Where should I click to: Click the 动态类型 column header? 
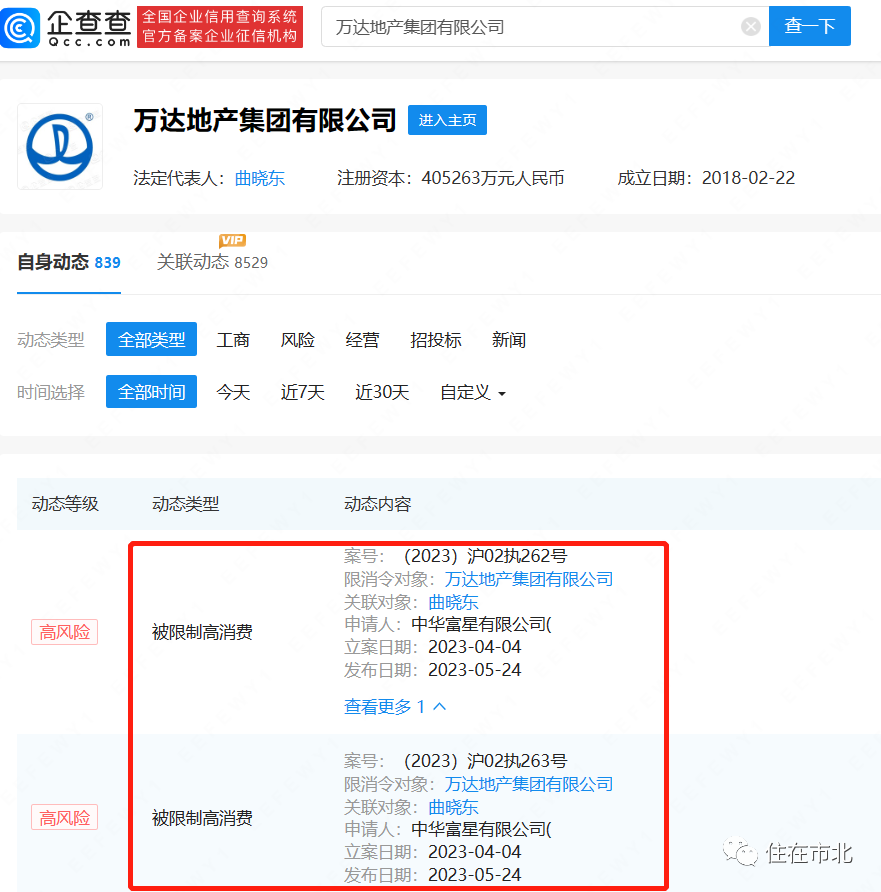(x=185, y=504)
